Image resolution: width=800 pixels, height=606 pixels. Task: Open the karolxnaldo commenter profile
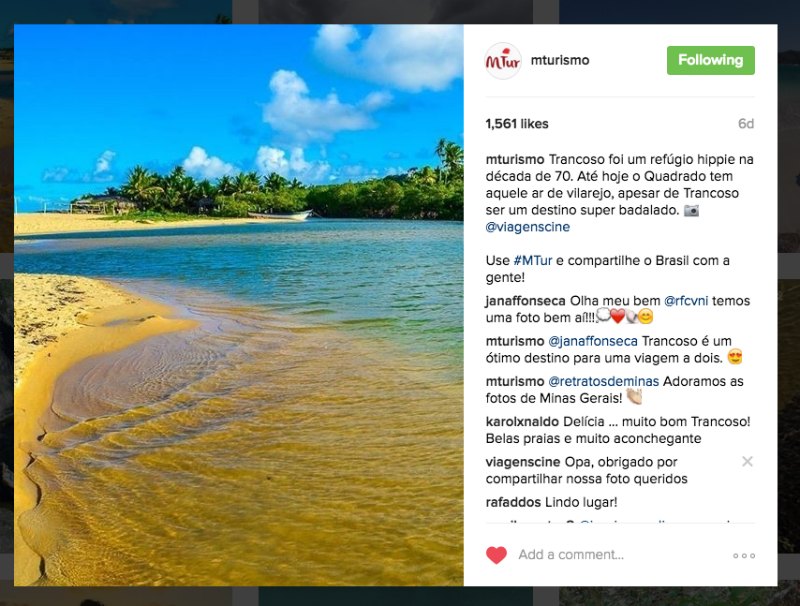(523, 421)
